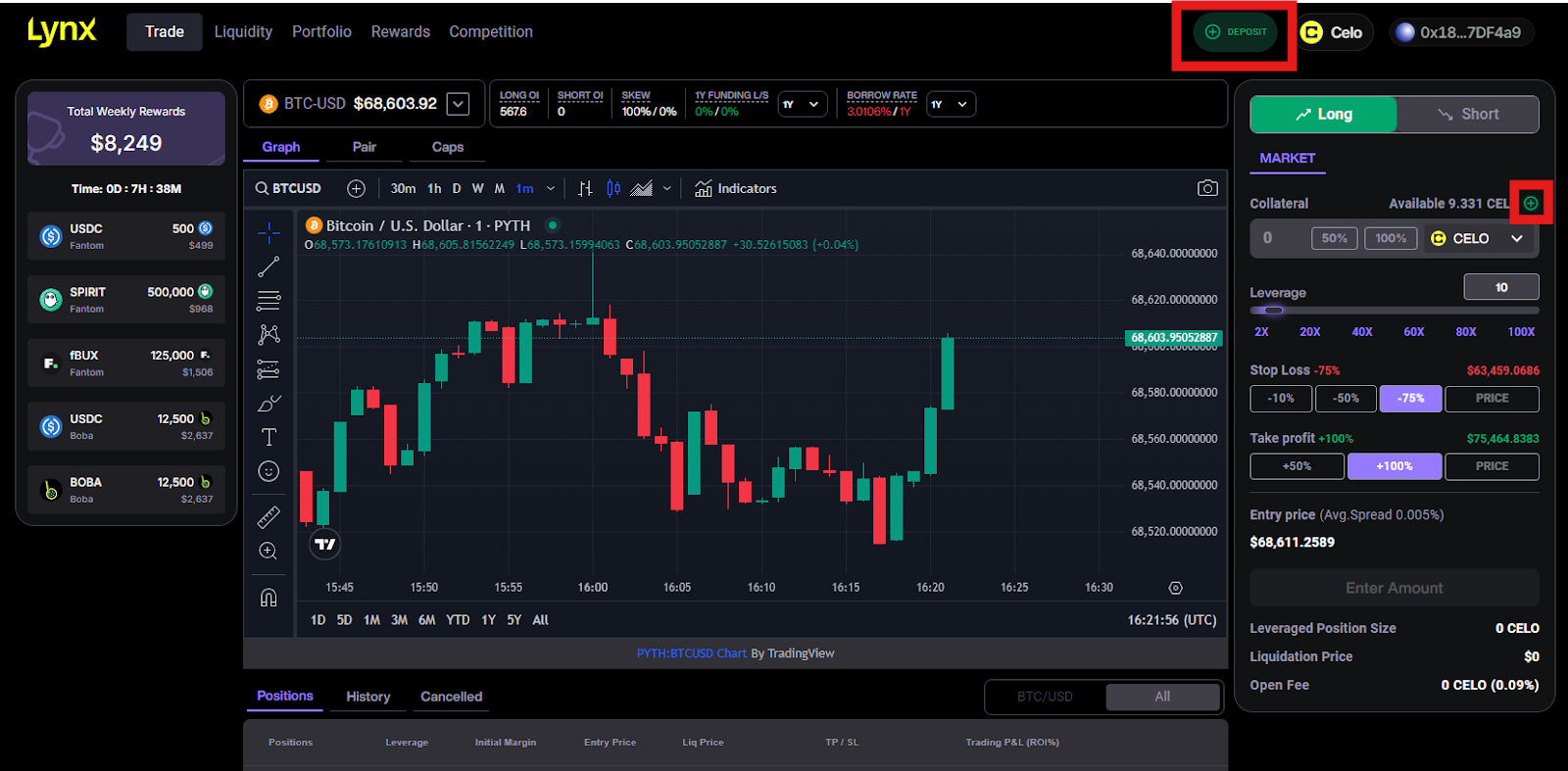Open the Fibonacci lines tool
The image size is (1568, 771).
point(269,300)
